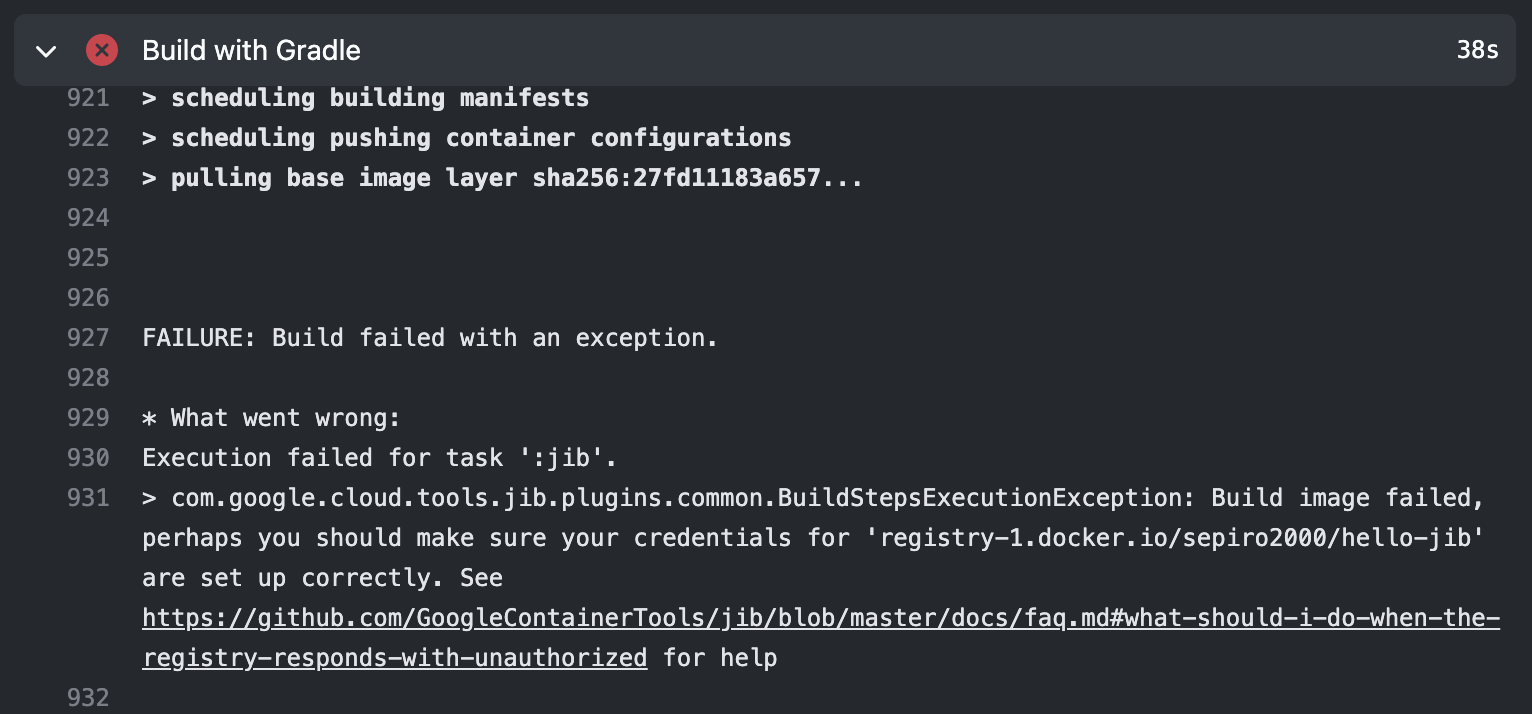The image size is (1532, 714).
Task: Collapse the Build with Gradle step chevron
Action: tap(46, 51)
